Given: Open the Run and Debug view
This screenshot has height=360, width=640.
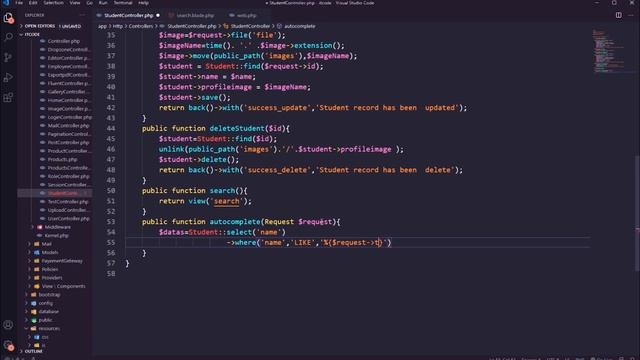Looking at the screenshot, I should [8, 77].
